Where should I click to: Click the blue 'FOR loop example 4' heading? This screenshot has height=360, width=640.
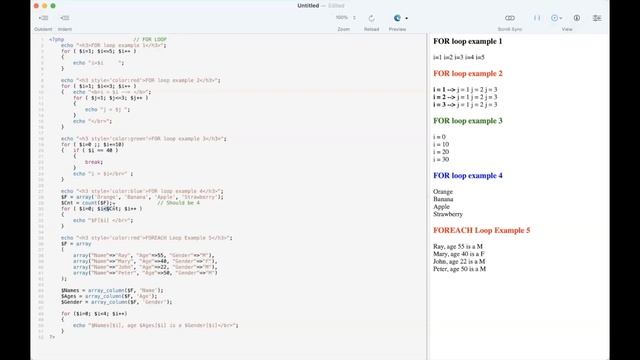click(468, 176)
